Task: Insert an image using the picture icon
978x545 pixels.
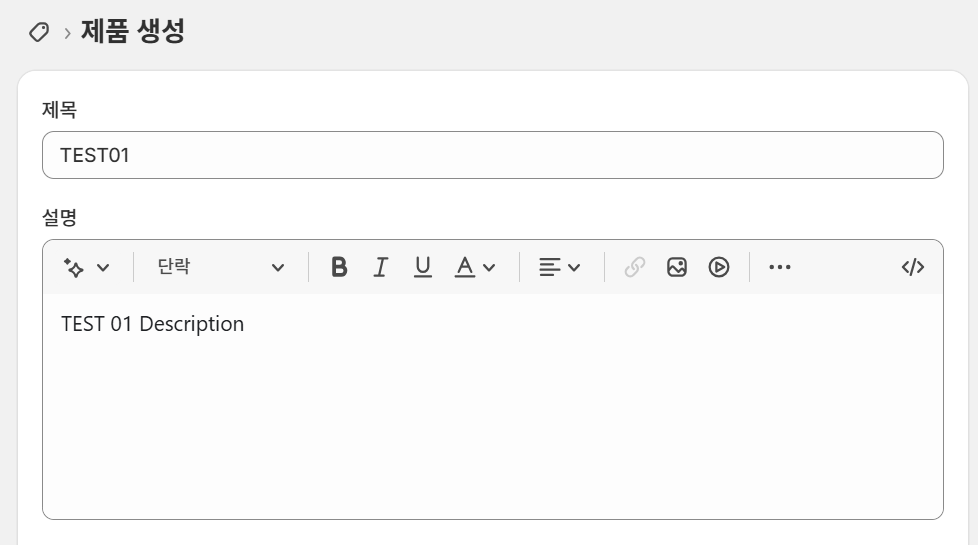Action: click(677, 267)
